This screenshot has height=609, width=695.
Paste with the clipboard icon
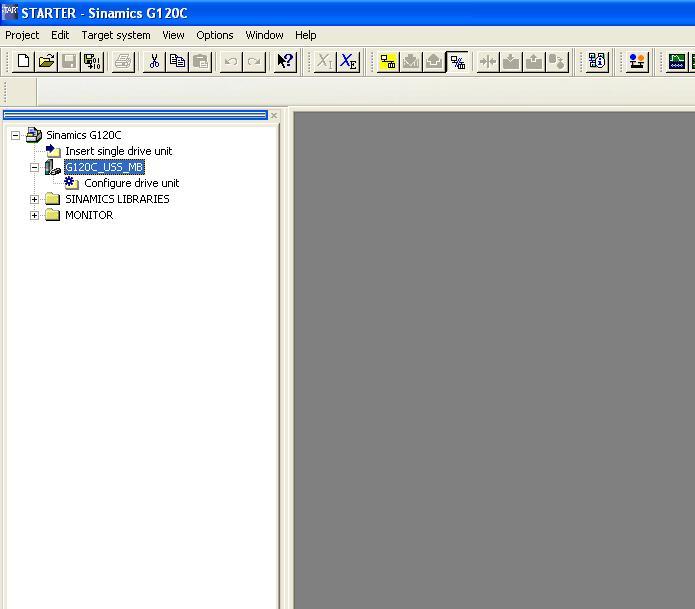200,61
